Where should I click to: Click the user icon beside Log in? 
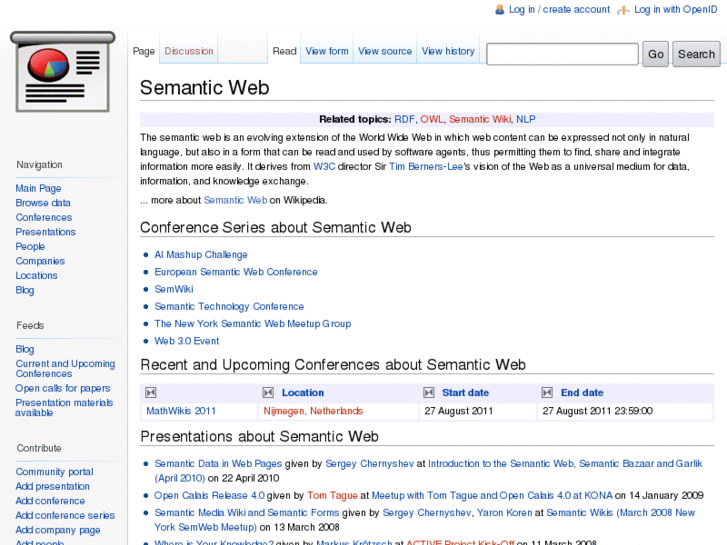coord(499,9)
